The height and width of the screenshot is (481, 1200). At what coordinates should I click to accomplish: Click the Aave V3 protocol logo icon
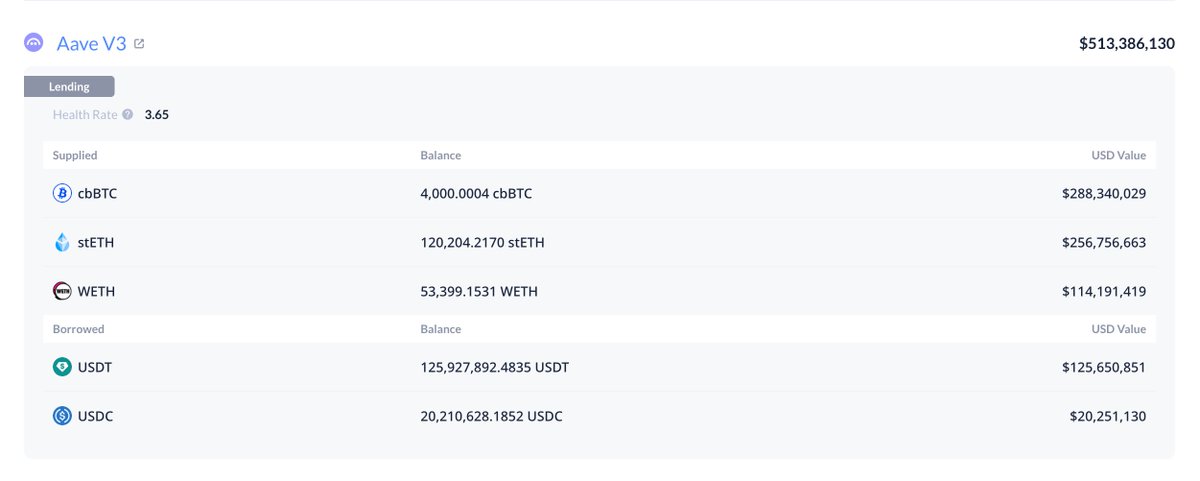pos(34,43)
